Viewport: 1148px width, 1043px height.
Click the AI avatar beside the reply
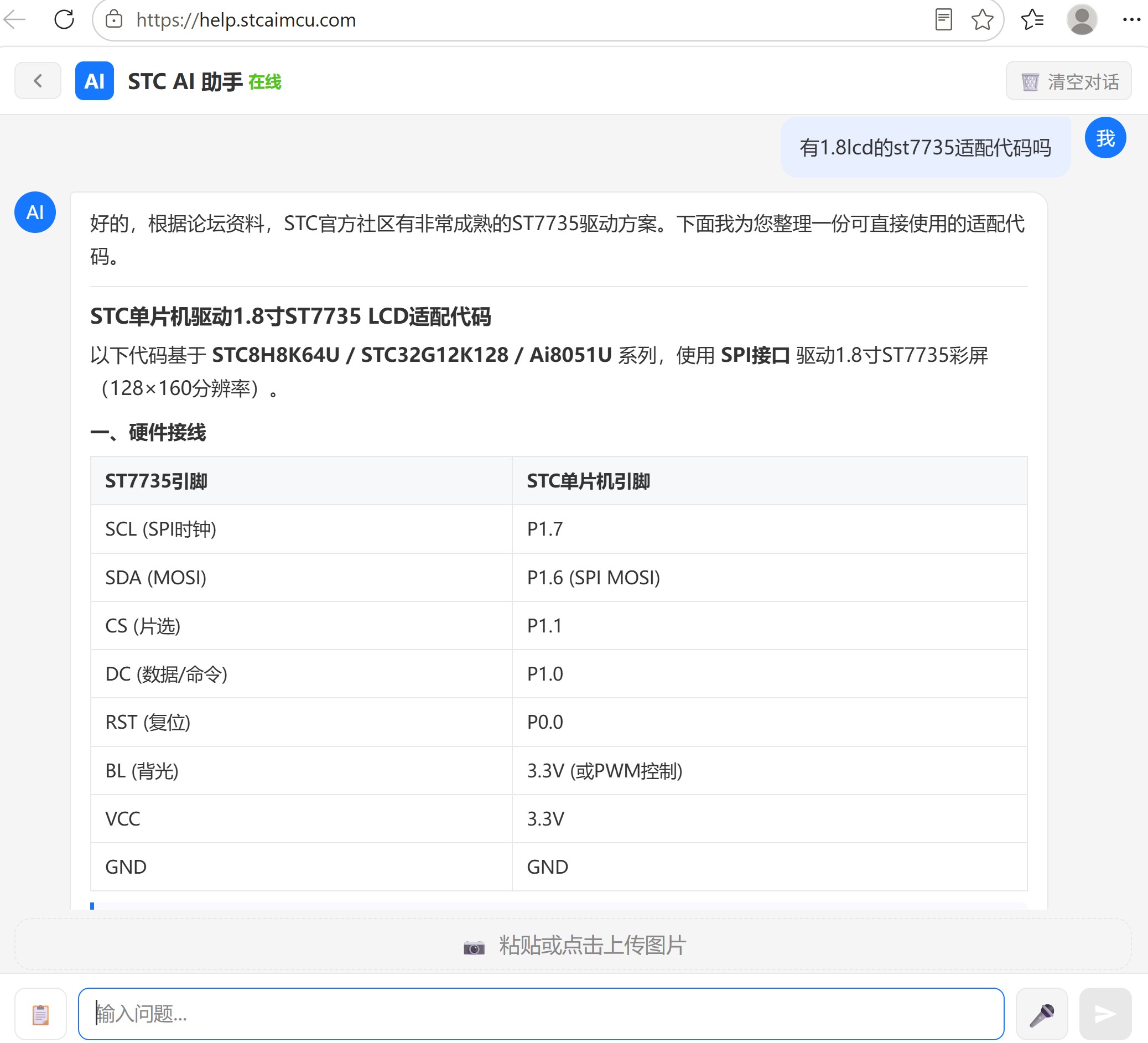tap(35, 212)
